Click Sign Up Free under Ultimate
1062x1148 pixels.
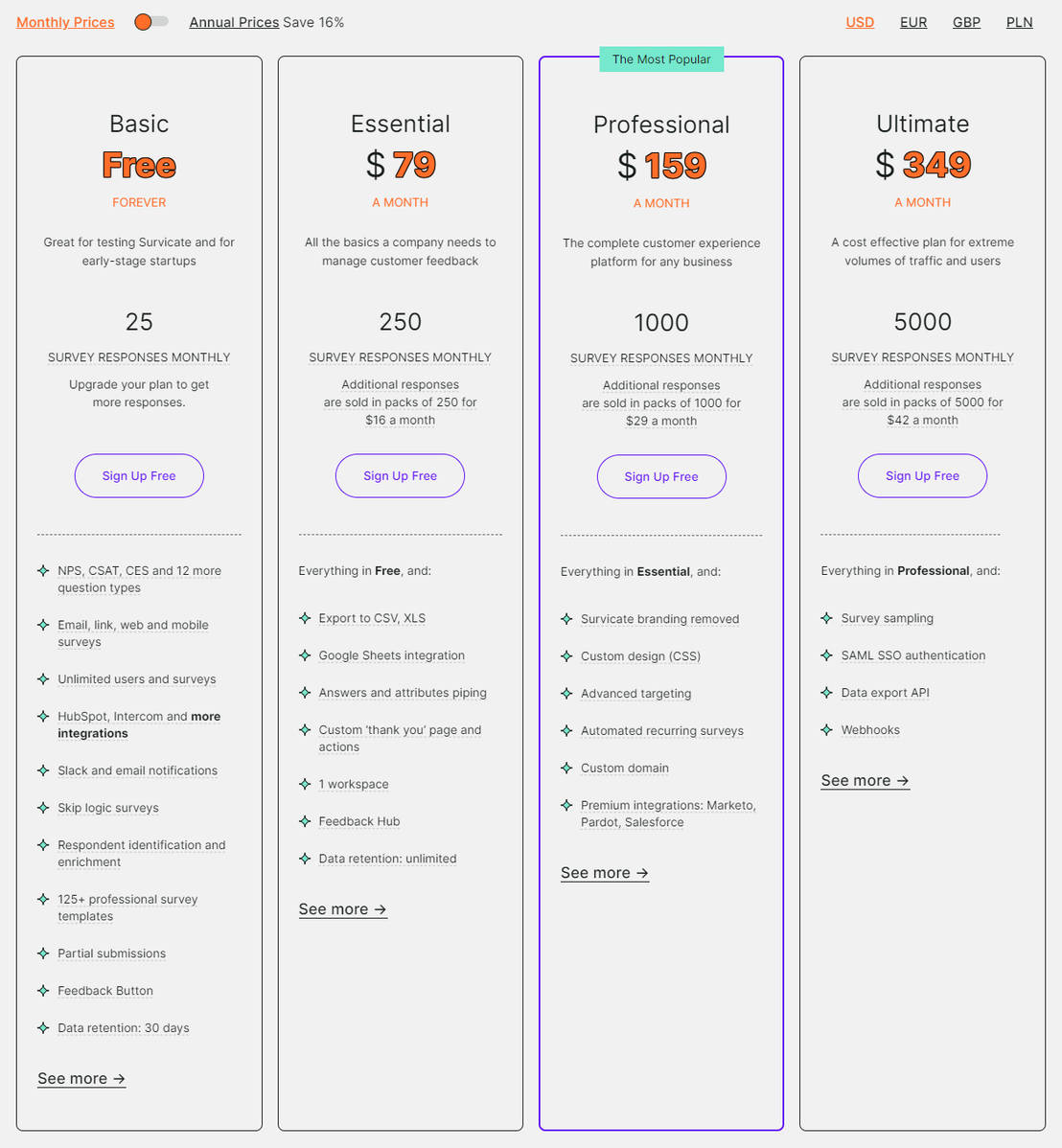click(922, 476)
